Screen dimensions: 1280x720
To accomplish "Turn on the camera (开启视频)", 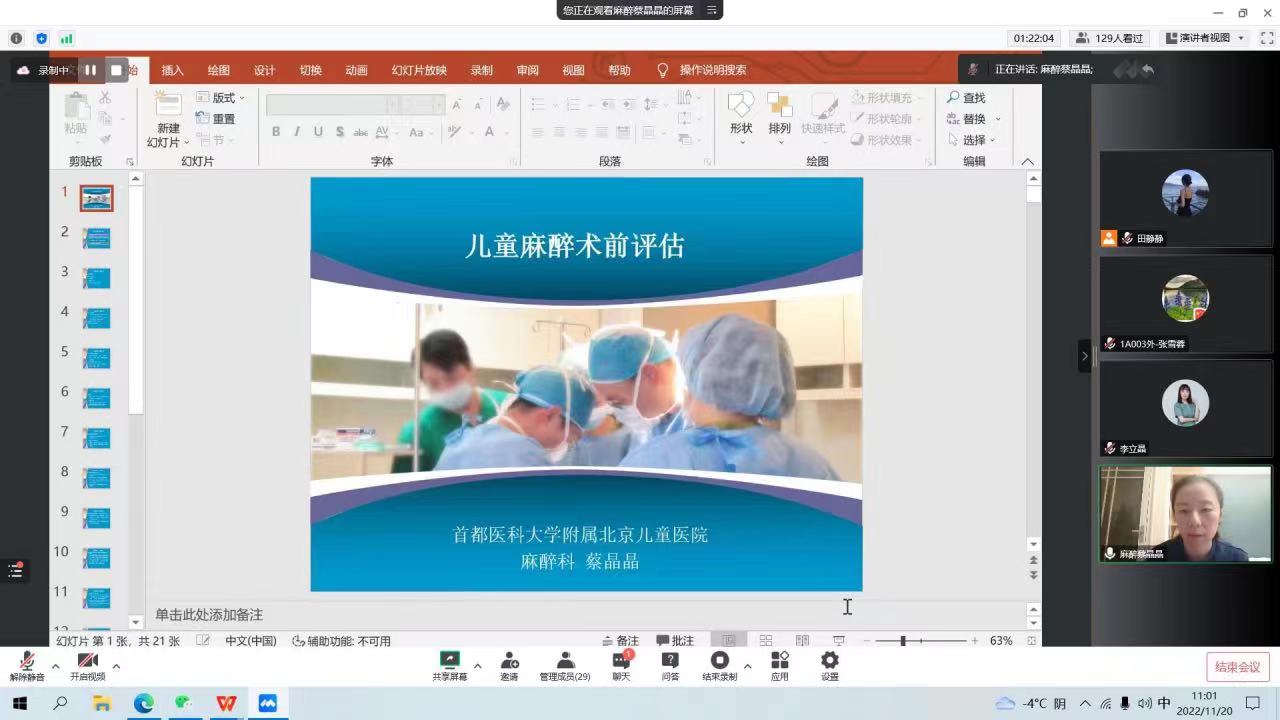I will [x=88, y=665].
